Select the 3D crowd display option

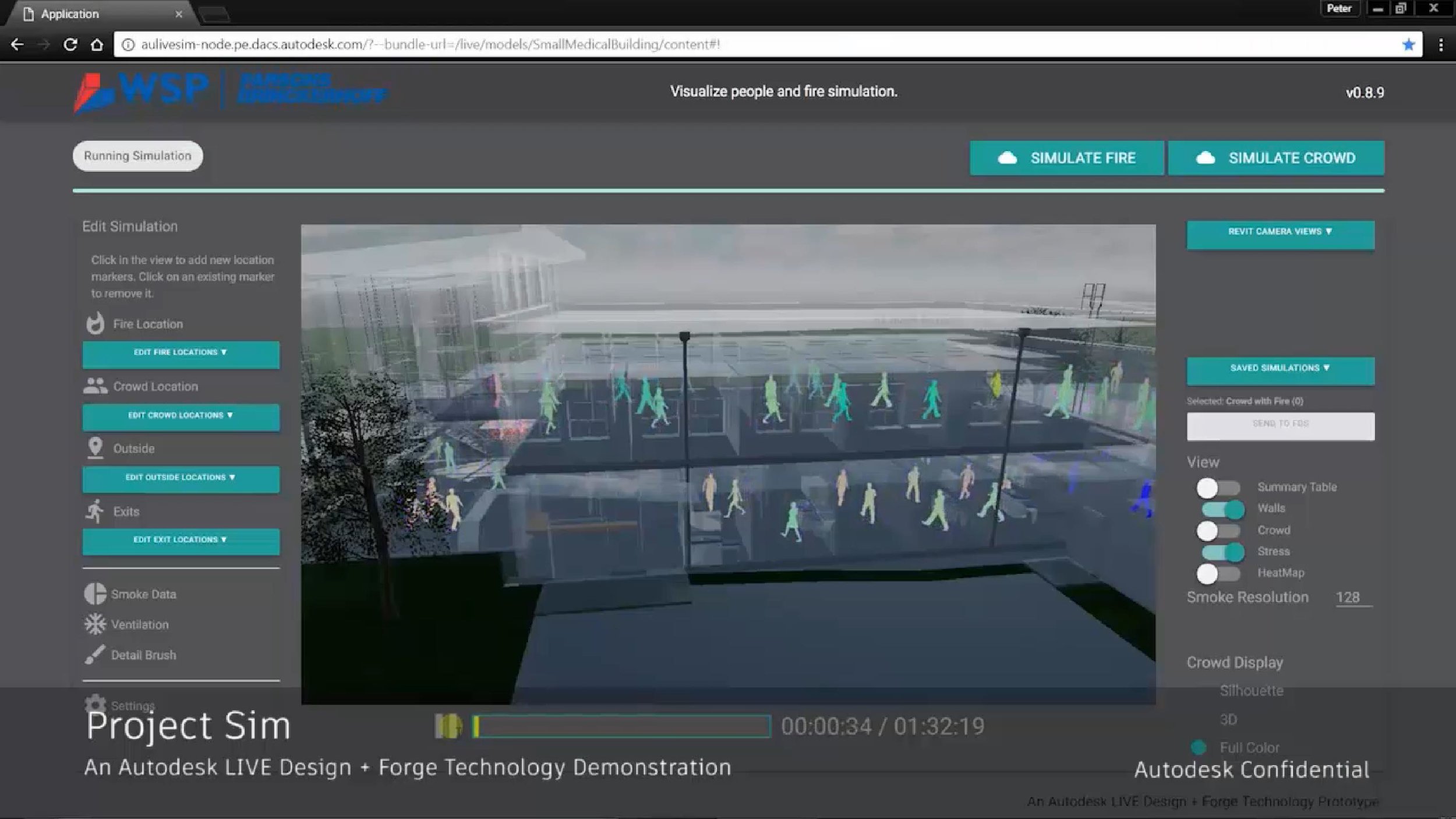click(x=1228, y=719)
